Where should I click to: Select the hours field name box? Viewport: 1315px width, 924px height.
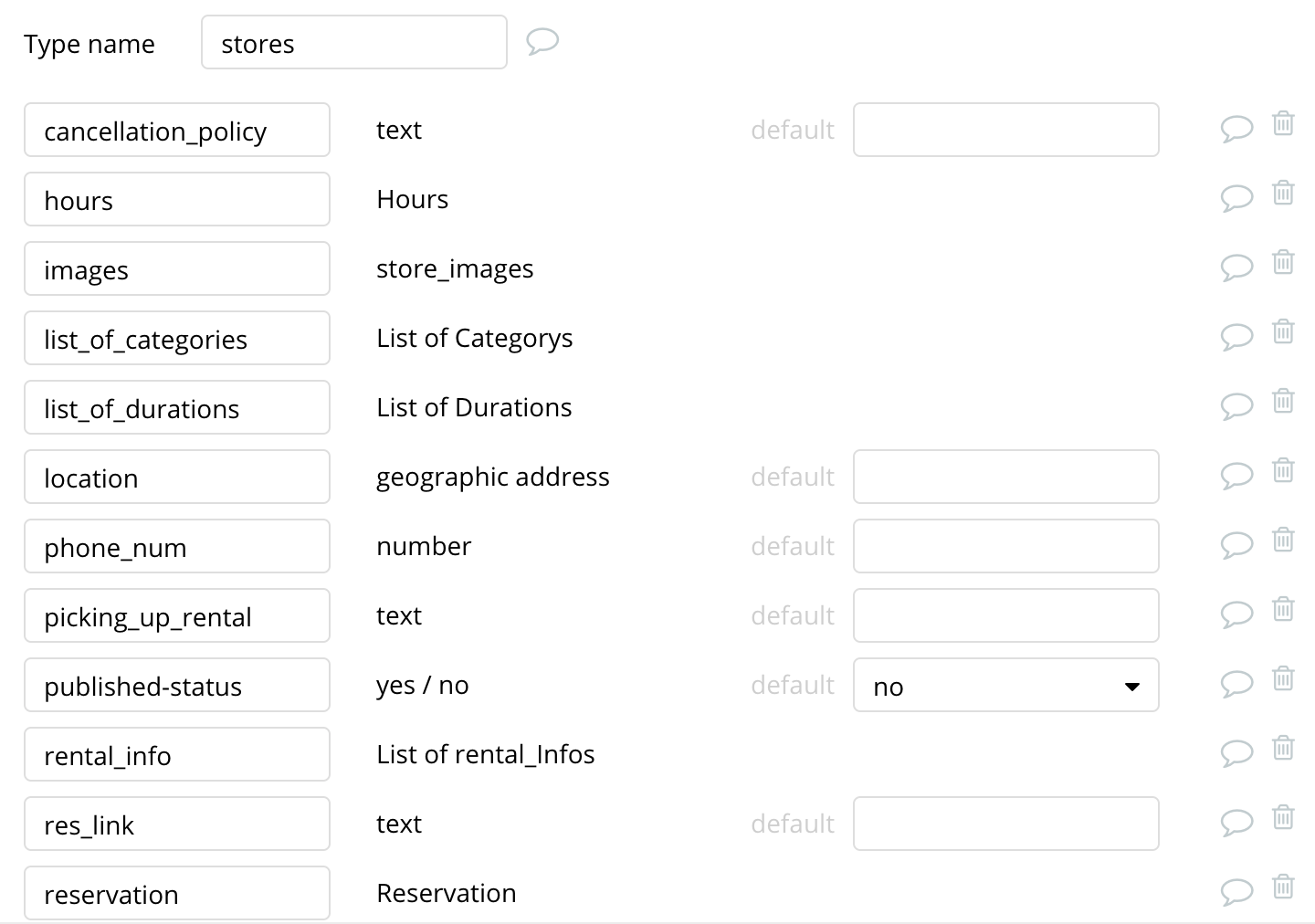click(176, 200)
